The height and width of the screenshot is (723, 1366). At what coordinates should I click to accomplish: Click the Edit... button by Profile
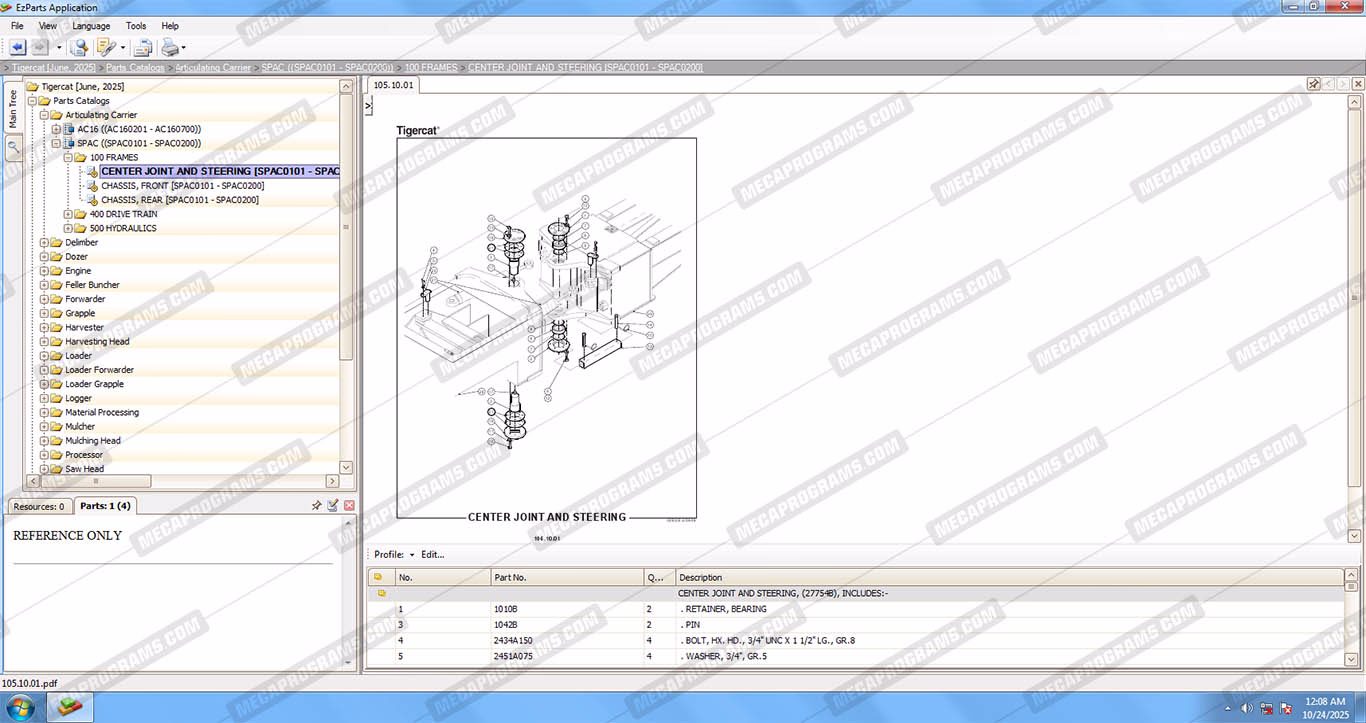pos(432,554)
